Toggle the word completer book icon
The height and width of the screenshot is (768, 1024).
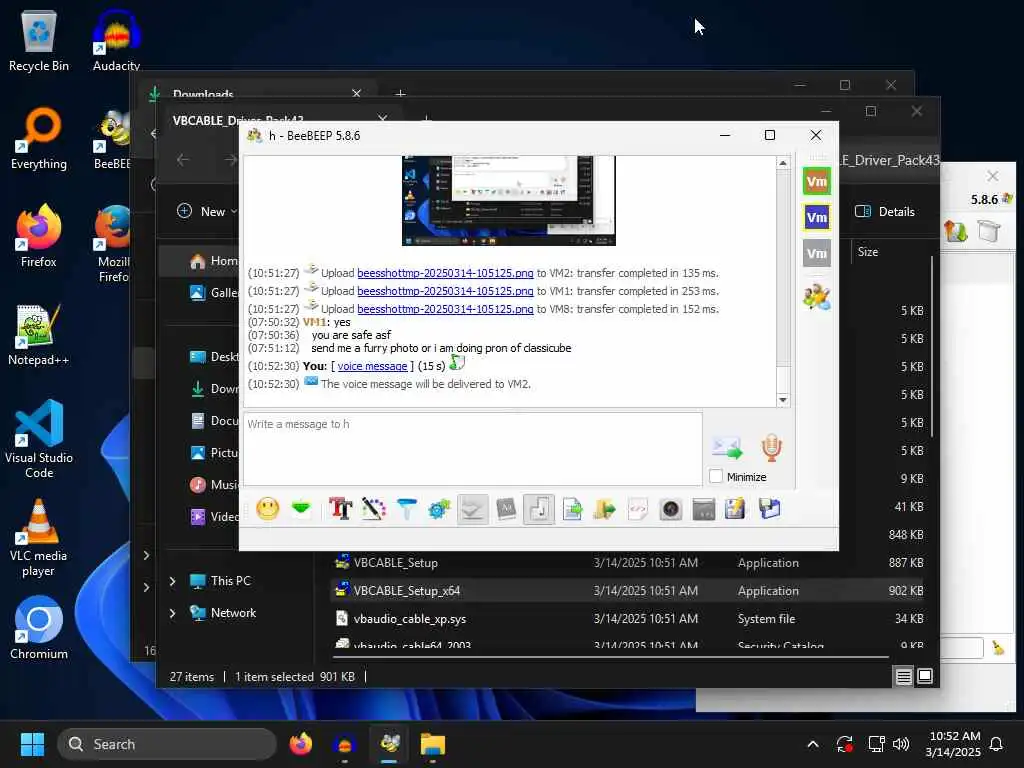click(506, 509)
